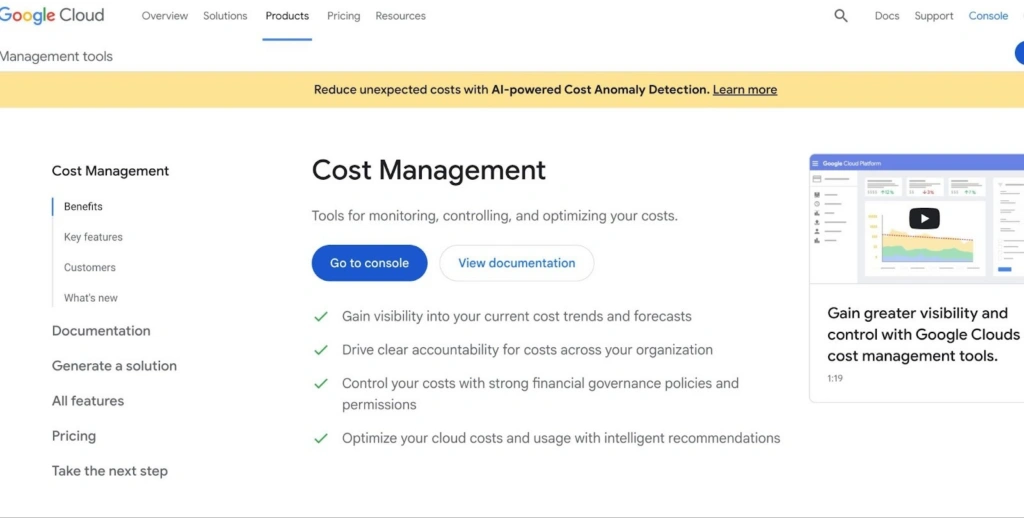Image resolution: width=1024 pixels, height=518 pixels.
Task: Open the Docs link
Action: click(887, 16)
